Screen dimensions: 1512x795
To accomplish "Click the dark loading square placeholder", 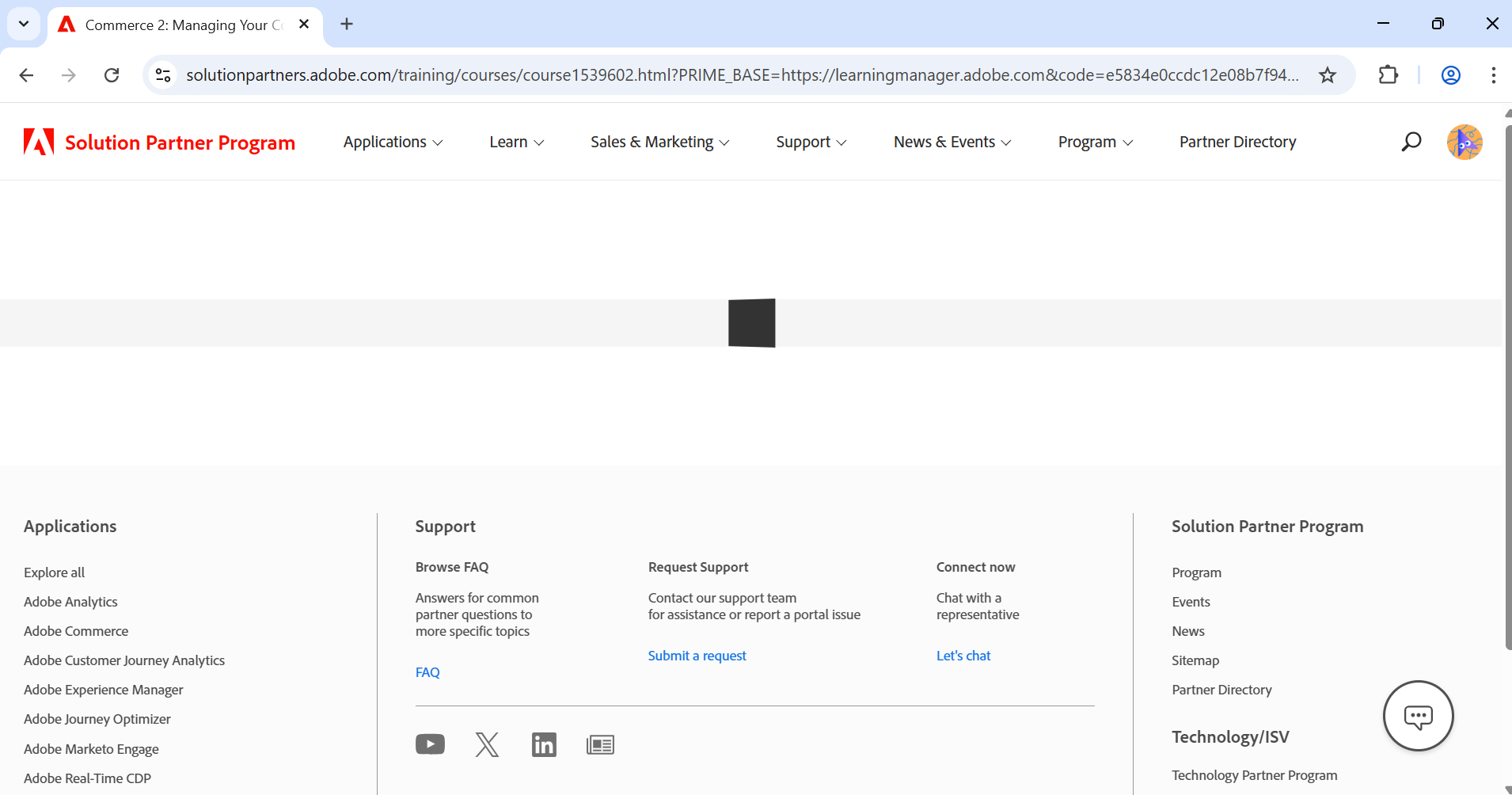I will coord(752,323).
